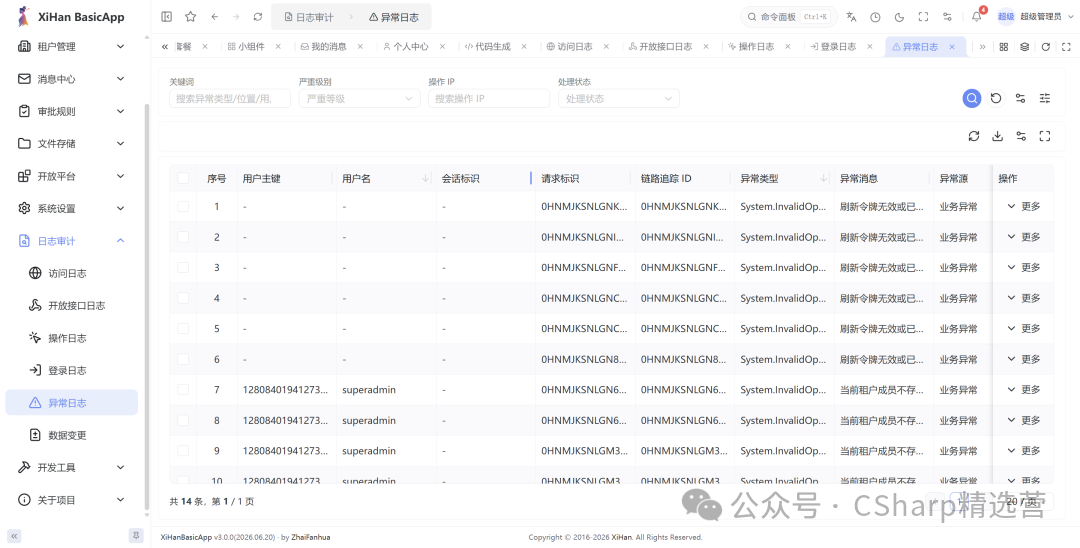This screenshot has height=548, width=1080.
Task: Click 操作 IP search input
Action: [x=489, y=98]
